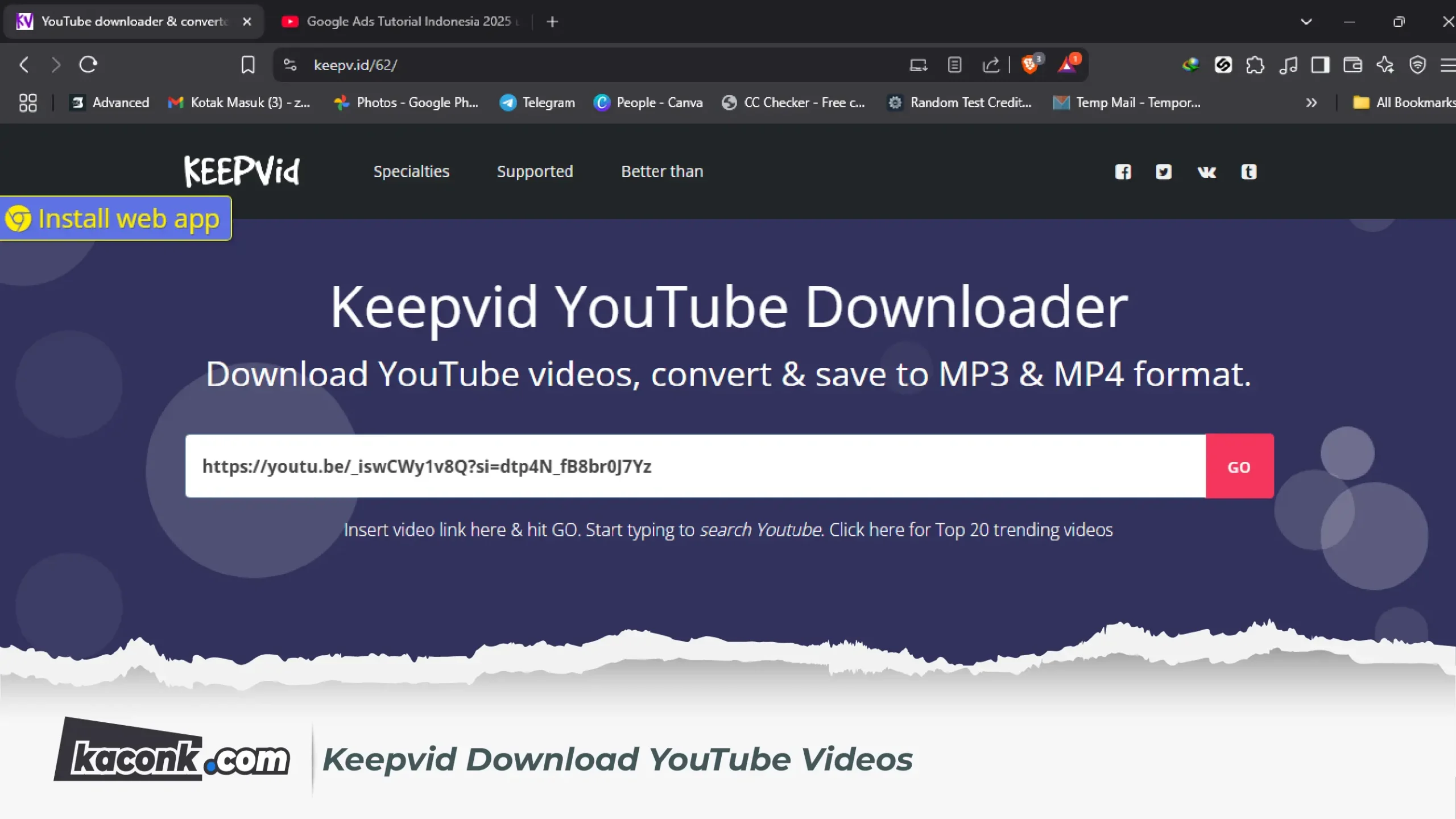
Task: Click the install app icon in address bar
Action: coord(919,65)
